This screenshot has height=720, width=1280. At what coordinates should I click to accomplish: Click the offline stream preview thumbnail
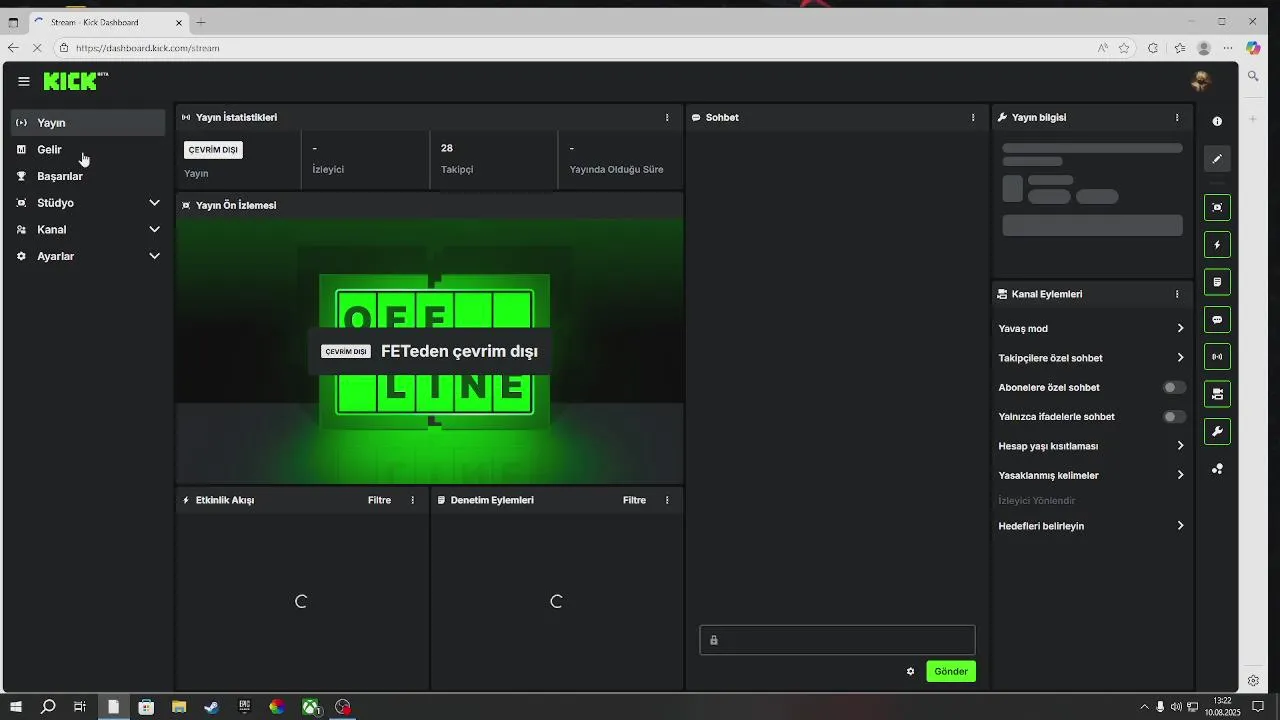(430, 351)
